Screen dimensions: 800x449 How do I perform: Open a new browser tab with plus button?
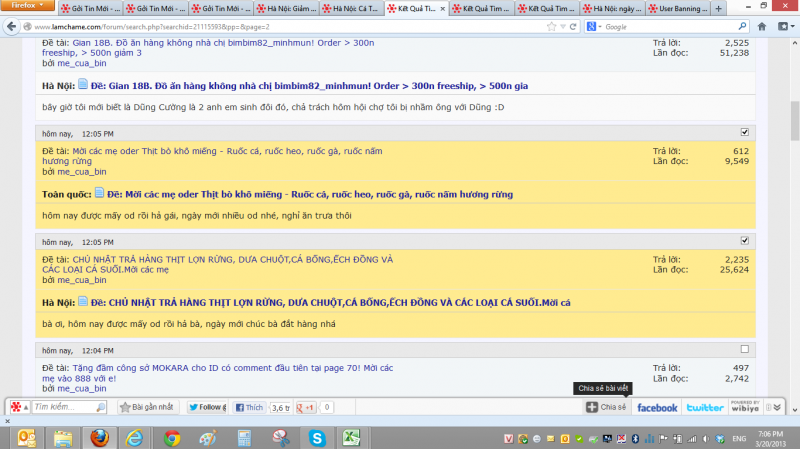718,8
